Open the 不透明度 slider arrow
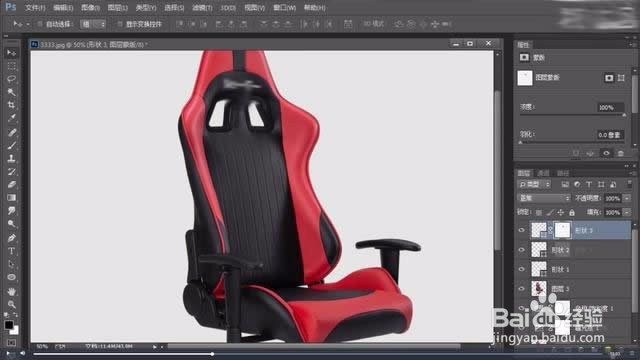 click(627, 198)
